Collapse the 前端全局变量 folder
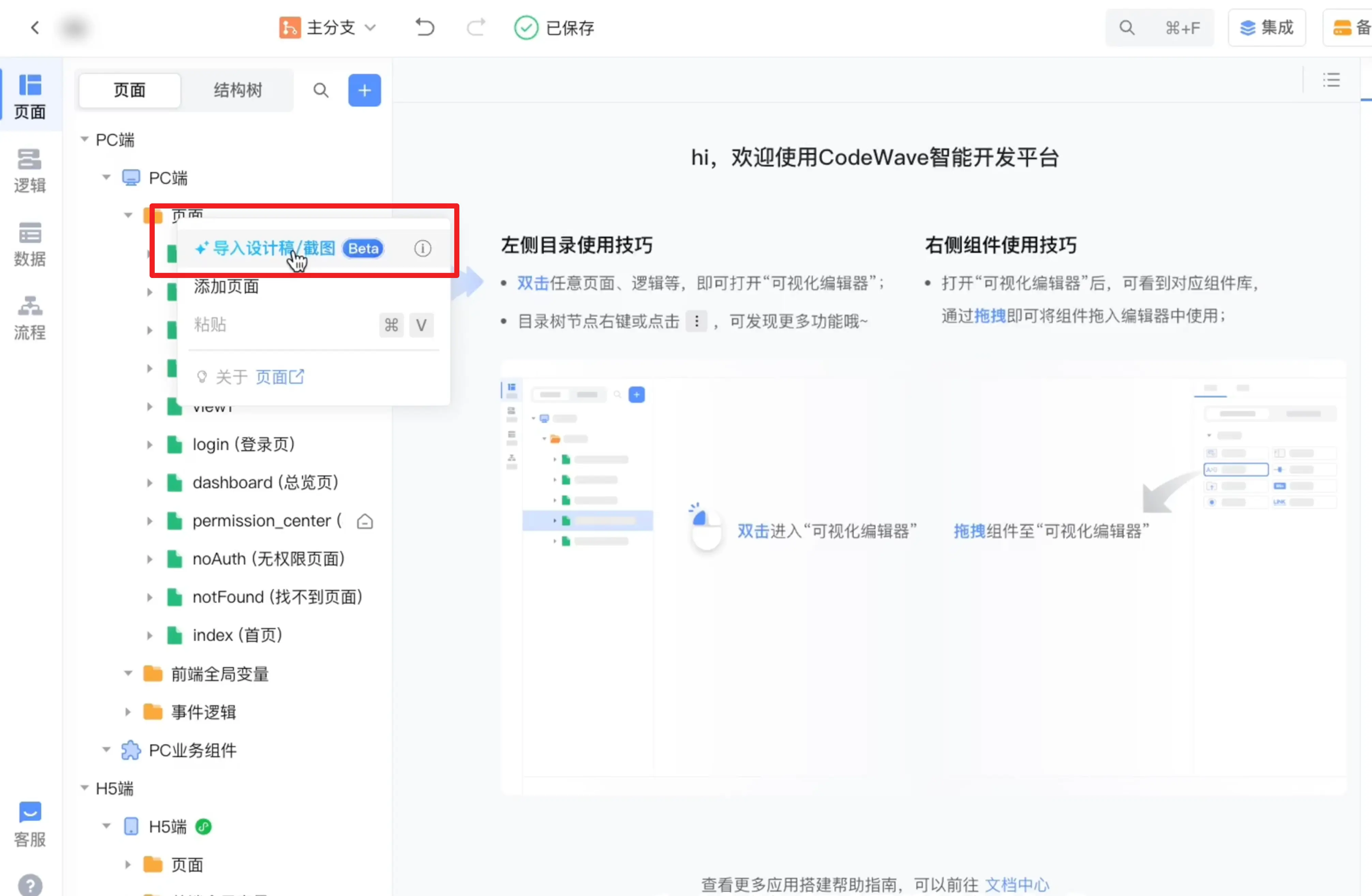1372x896 pixels. [x=128, y=673]
